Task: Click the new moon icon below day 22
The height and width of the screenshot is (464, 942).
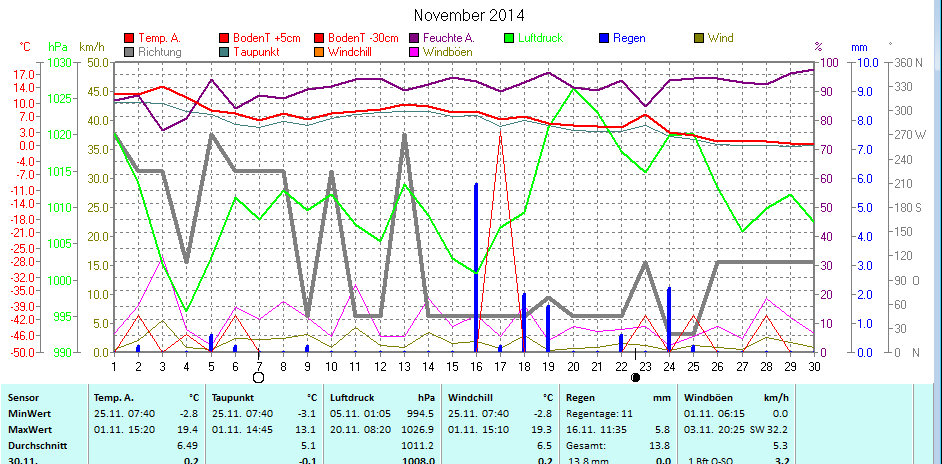Action: [x=635, y=377]
